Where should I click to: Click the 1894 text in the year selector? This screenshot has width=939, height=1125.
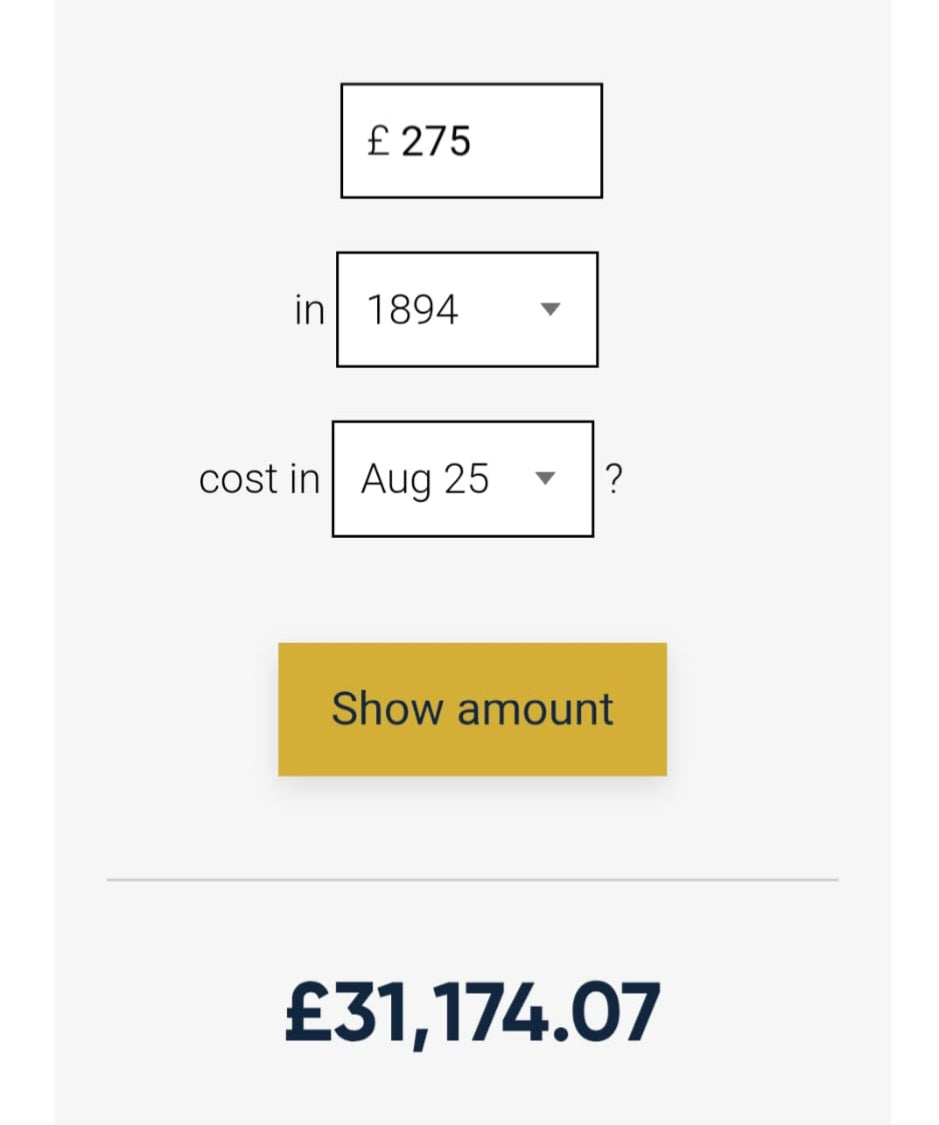(x=412, y=310)
